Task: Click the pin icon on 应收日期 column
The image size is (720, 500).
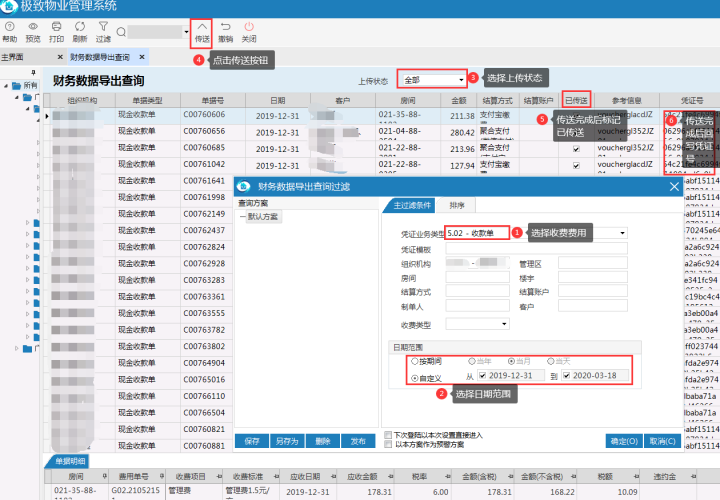Action: coord(333,476)
